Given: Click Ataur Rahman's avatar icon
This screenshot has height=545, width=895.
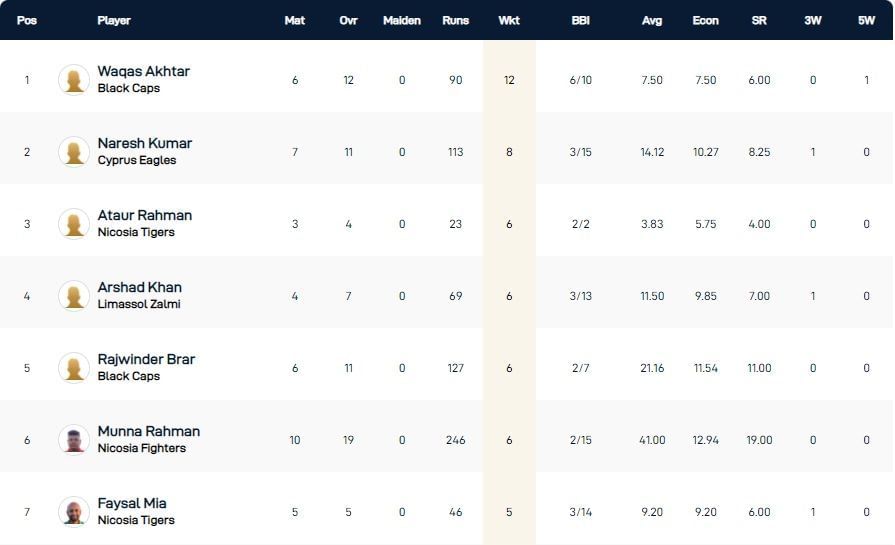Looking at the screenshot, I should coord(74,224).
